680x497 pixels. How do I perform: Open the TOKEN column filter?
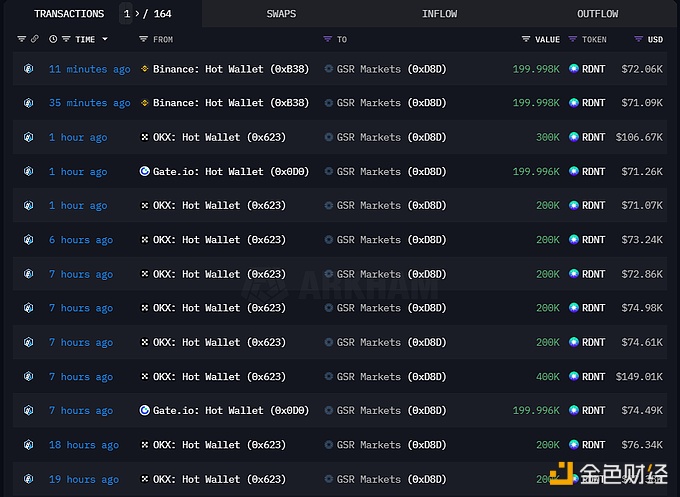click(572, 39)
